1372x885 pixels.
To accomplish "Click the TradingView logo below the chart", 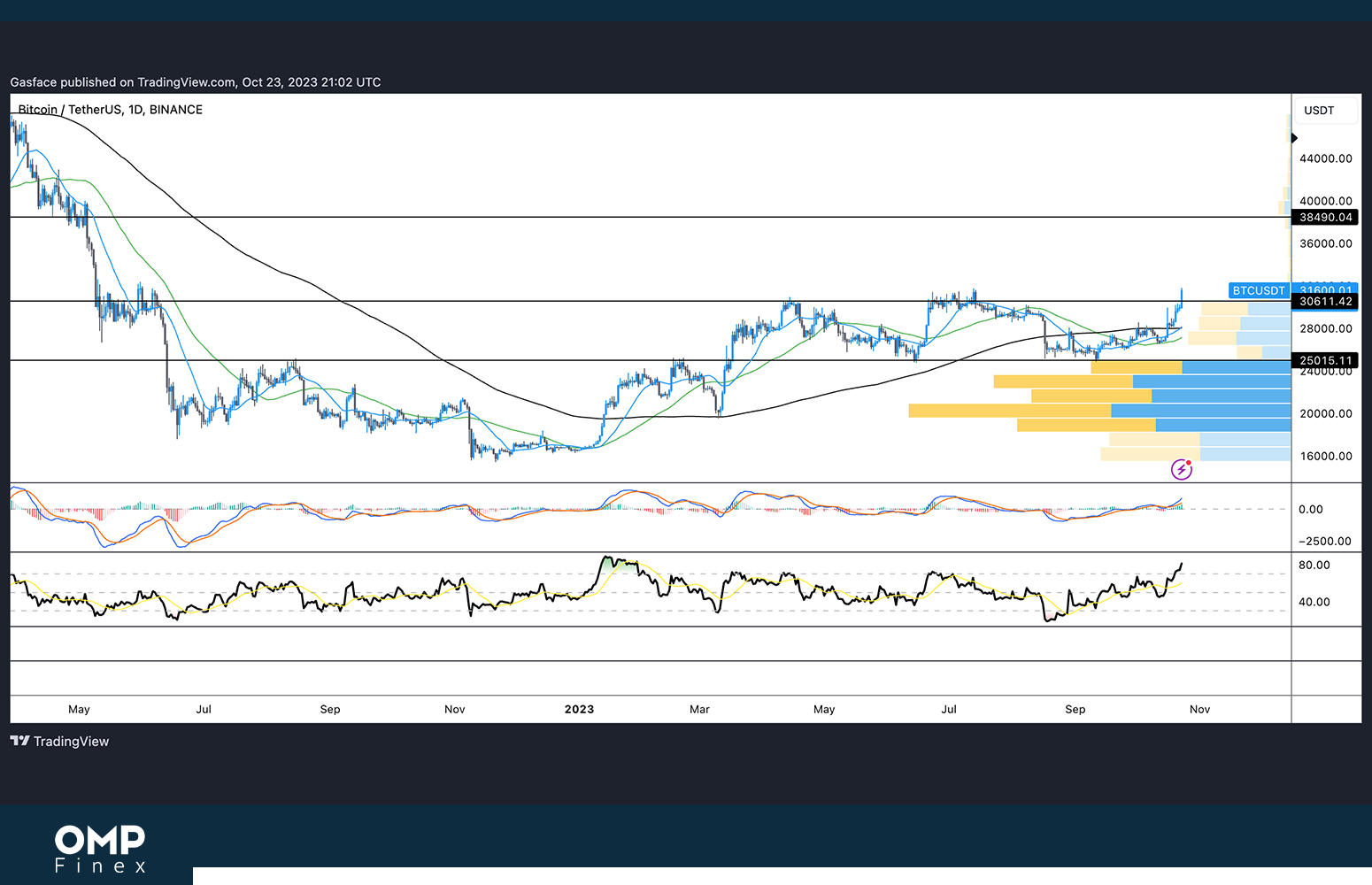I will coord(59,742).
